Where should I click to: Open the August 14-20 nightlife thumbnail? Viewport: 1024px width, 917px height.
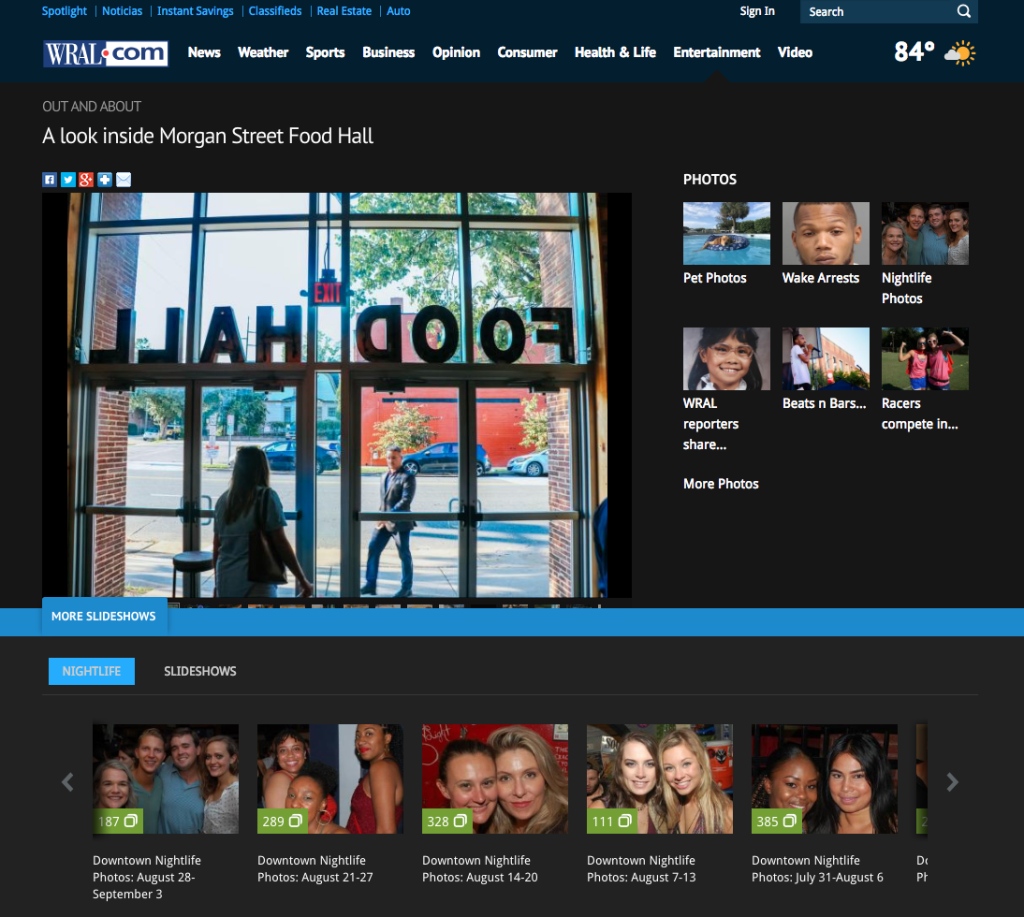click(495, 779)
